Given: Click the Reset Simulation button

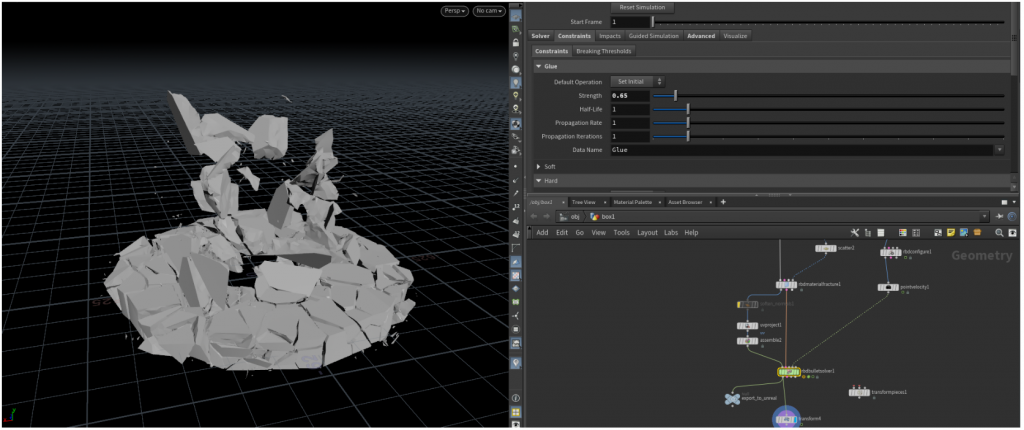Looking at the screenshot, I should [642, 7].
